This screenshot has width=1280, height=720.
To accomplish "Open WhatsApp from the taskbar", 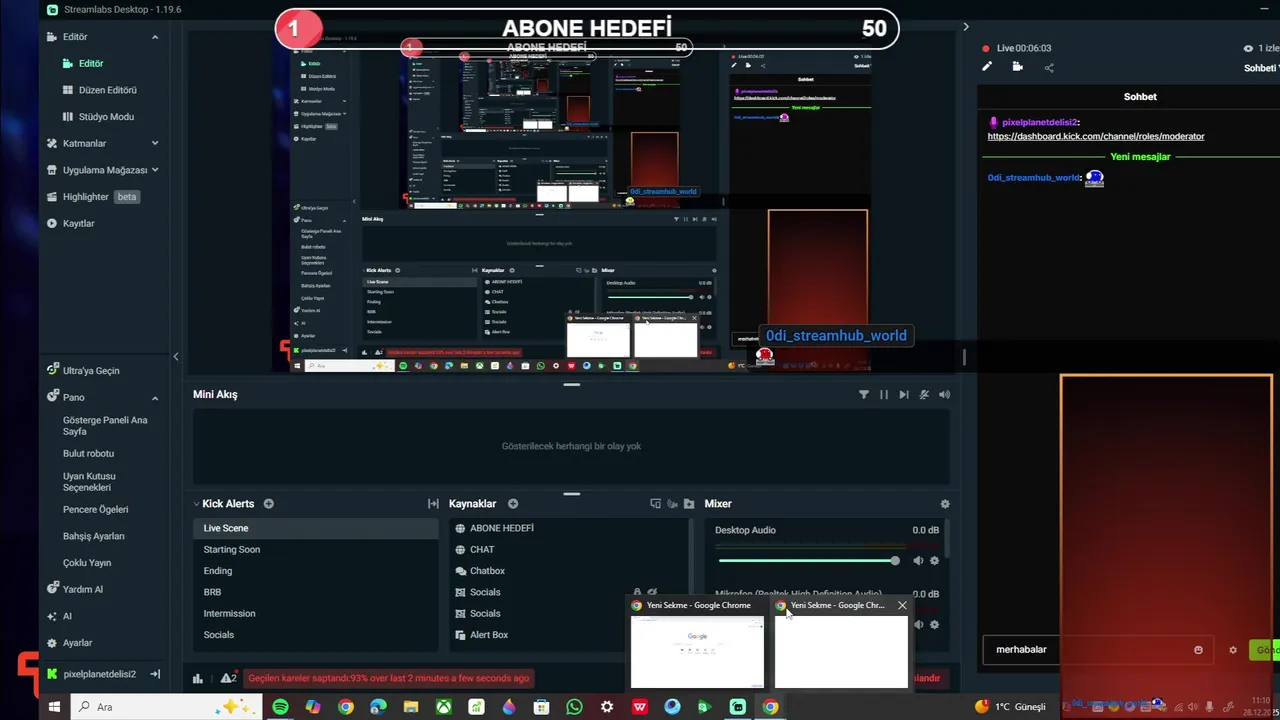I will click(x=574, y=707).
